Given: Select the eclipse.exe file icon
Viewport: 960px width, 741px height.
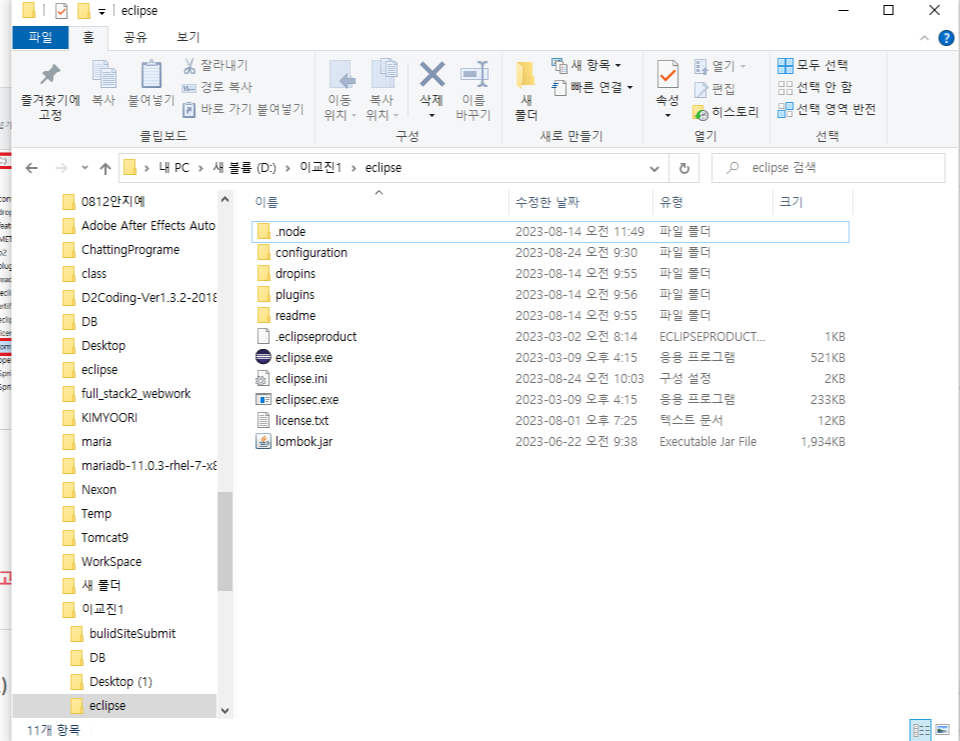Looking at the screenshot, I should pos(263,357).
